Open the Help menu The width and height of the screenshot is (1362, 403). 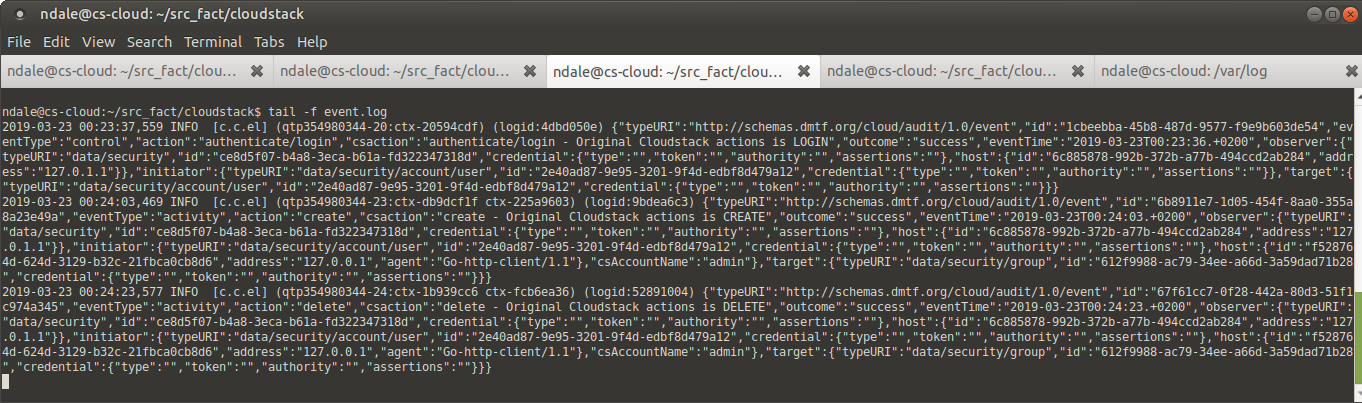312,42
